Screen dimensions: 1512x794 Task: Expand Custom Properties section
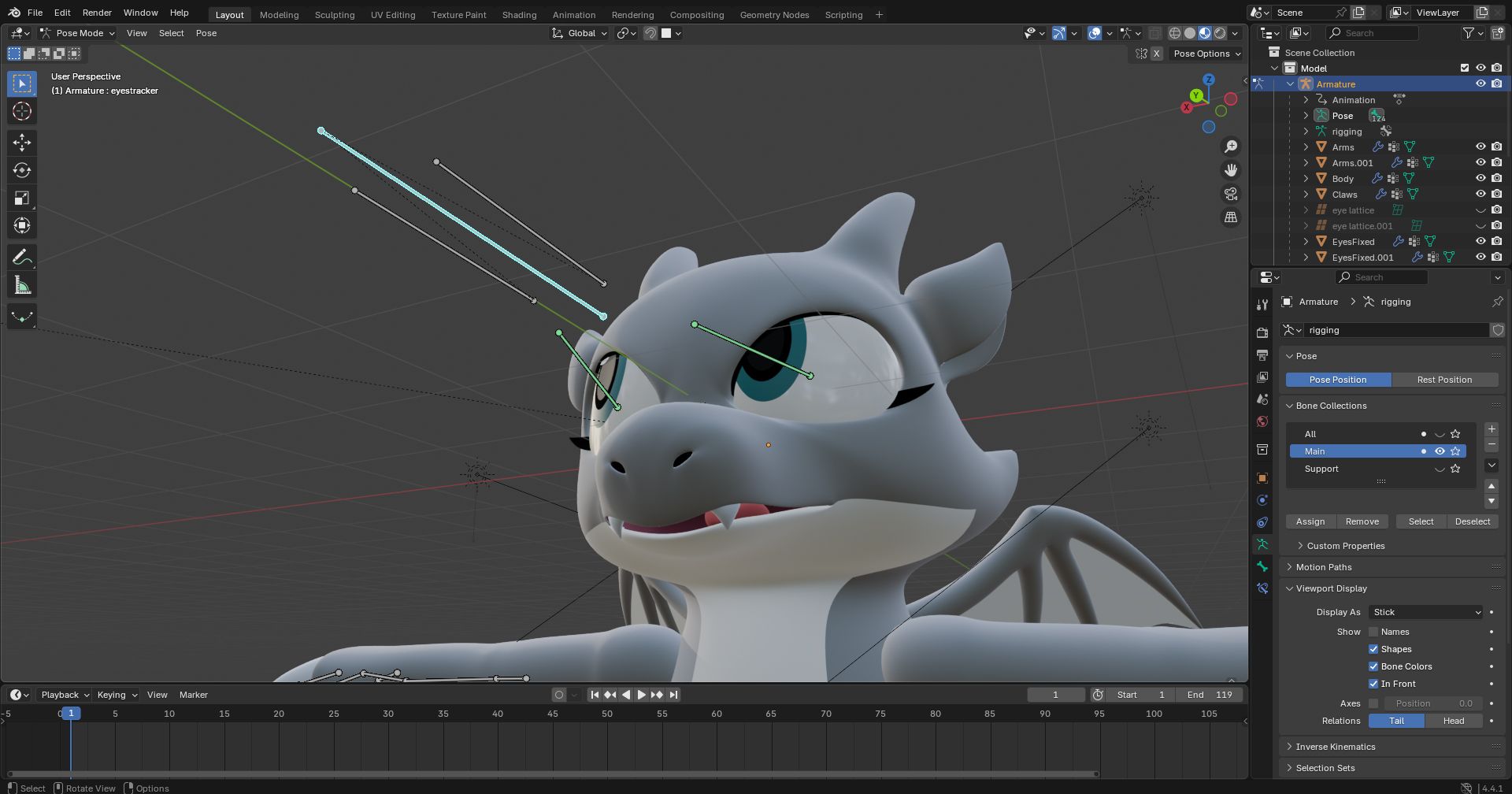1345,546
